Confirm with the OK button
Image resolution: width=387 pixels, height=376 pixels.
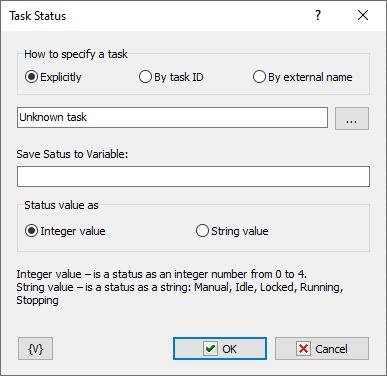[x=220, y=349]
